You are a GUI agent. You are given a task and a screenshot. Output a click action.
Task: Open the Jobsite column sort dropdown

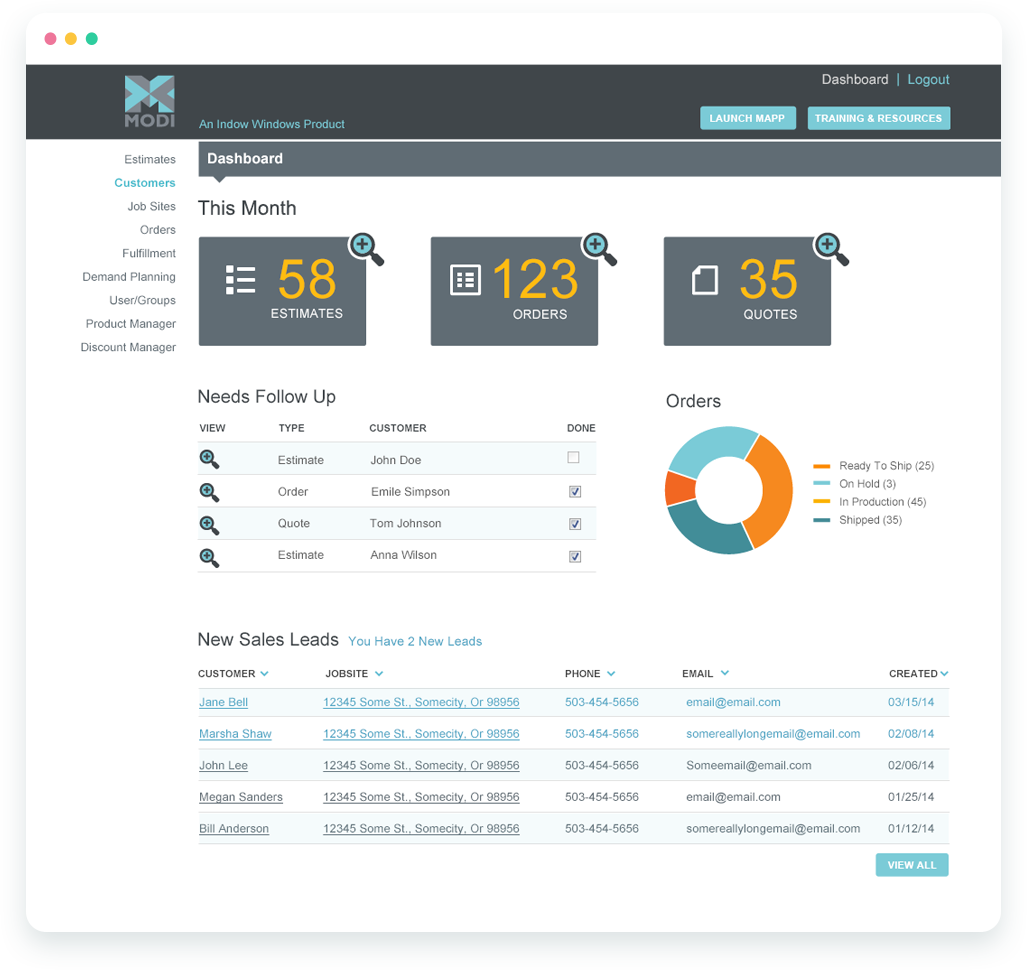[x=379, y=674]
